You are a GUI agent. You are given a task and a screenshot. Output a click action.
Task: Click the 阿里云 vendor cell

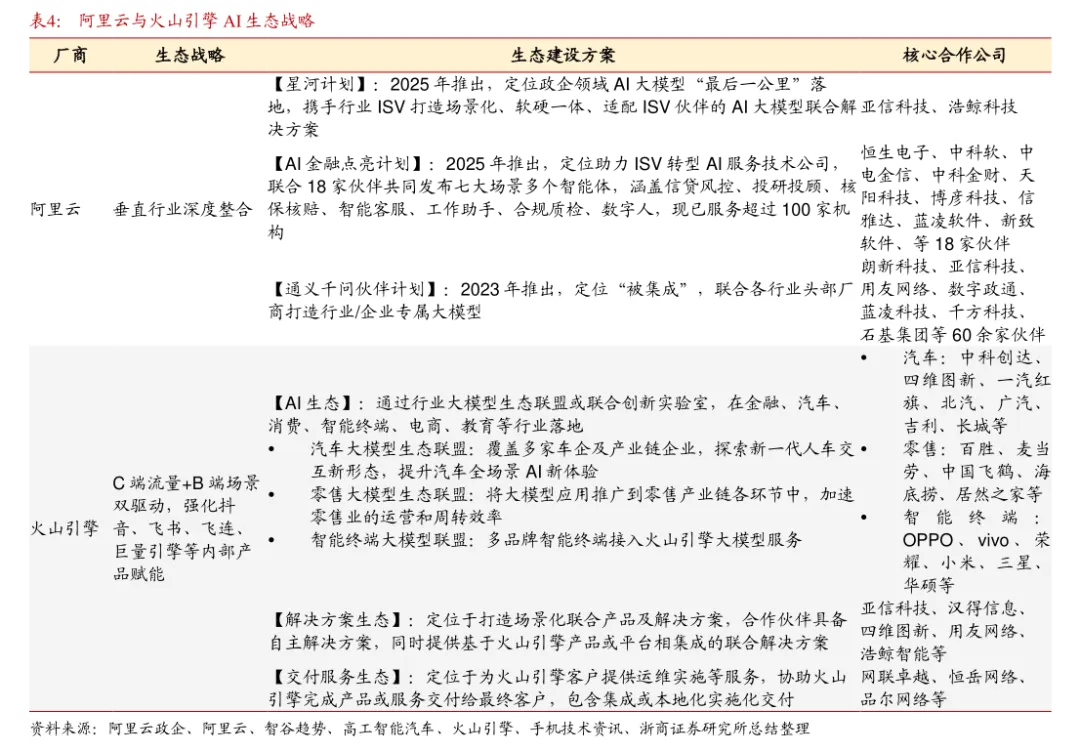[x=55, y=209]
